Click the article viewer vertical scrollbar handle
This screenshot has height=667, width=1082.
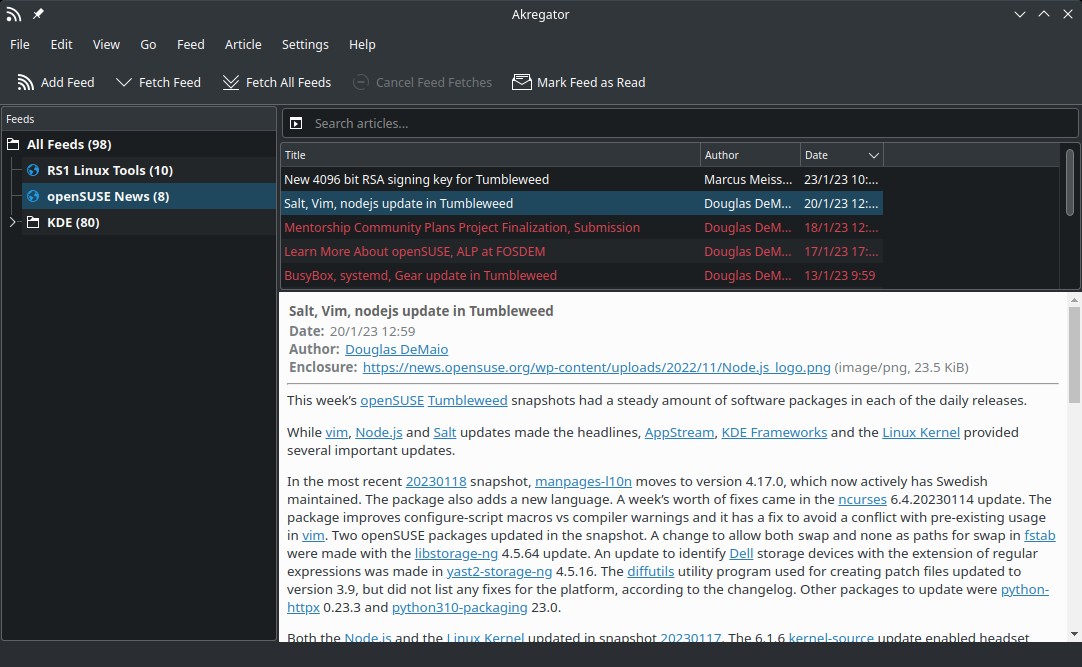pos(1074,355)
